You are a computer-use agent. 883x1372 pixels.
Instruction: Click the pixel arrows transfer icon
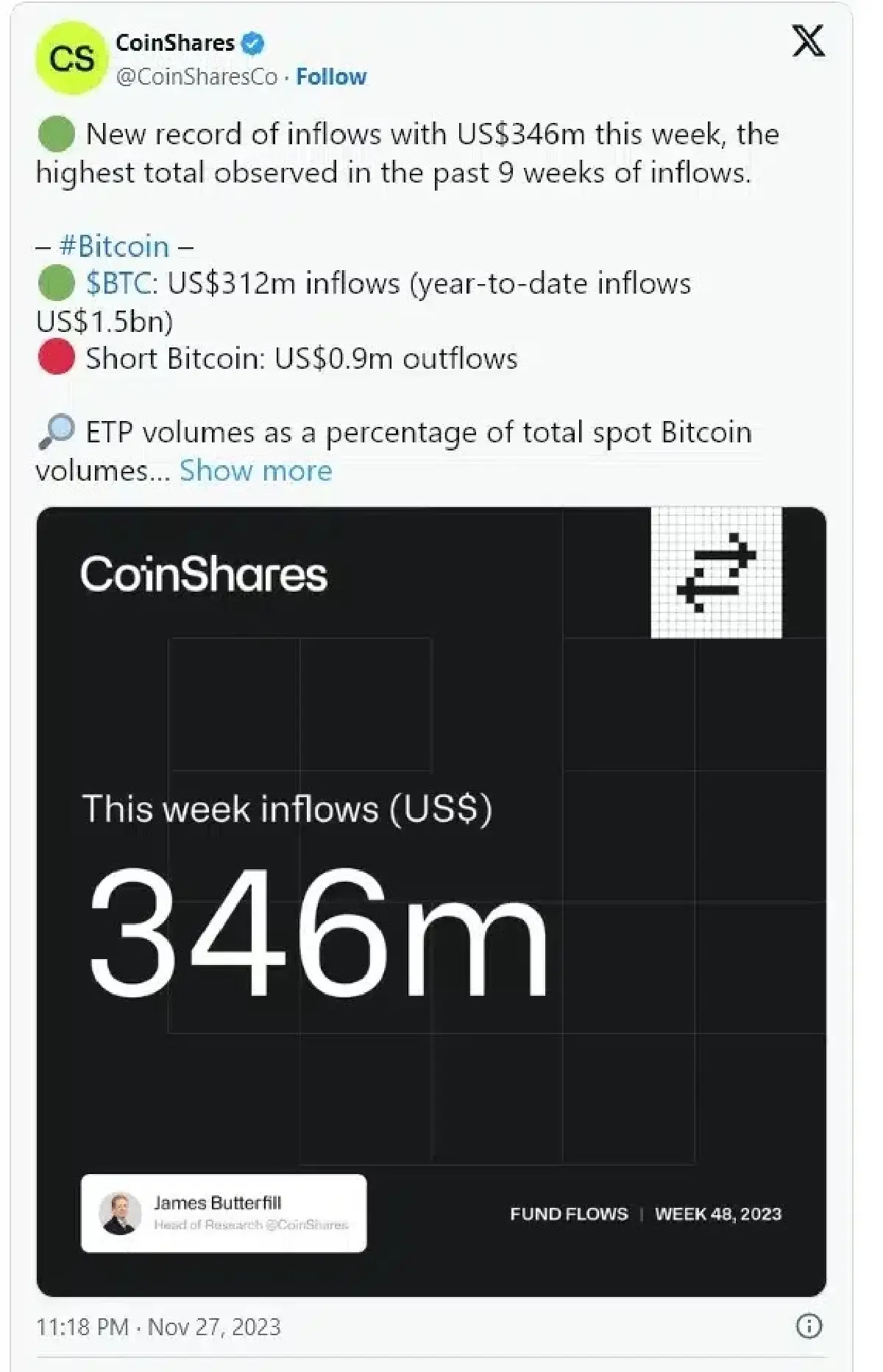tap(716, 572)
